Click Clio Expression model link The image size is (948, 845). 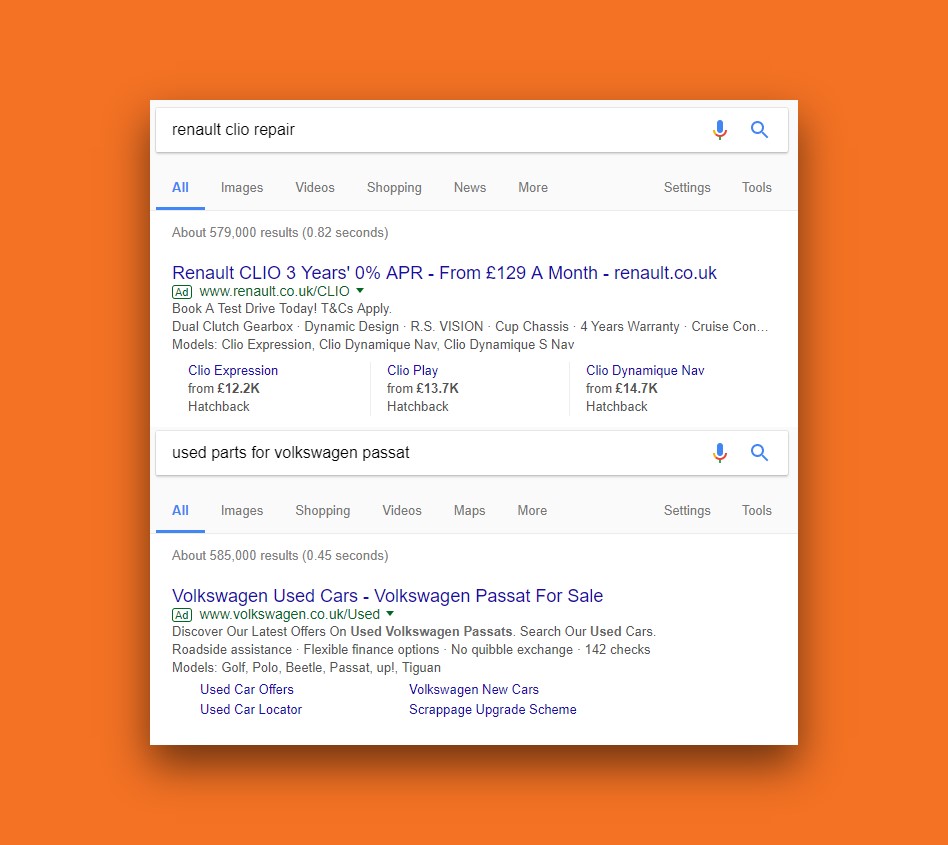point(233,371)
